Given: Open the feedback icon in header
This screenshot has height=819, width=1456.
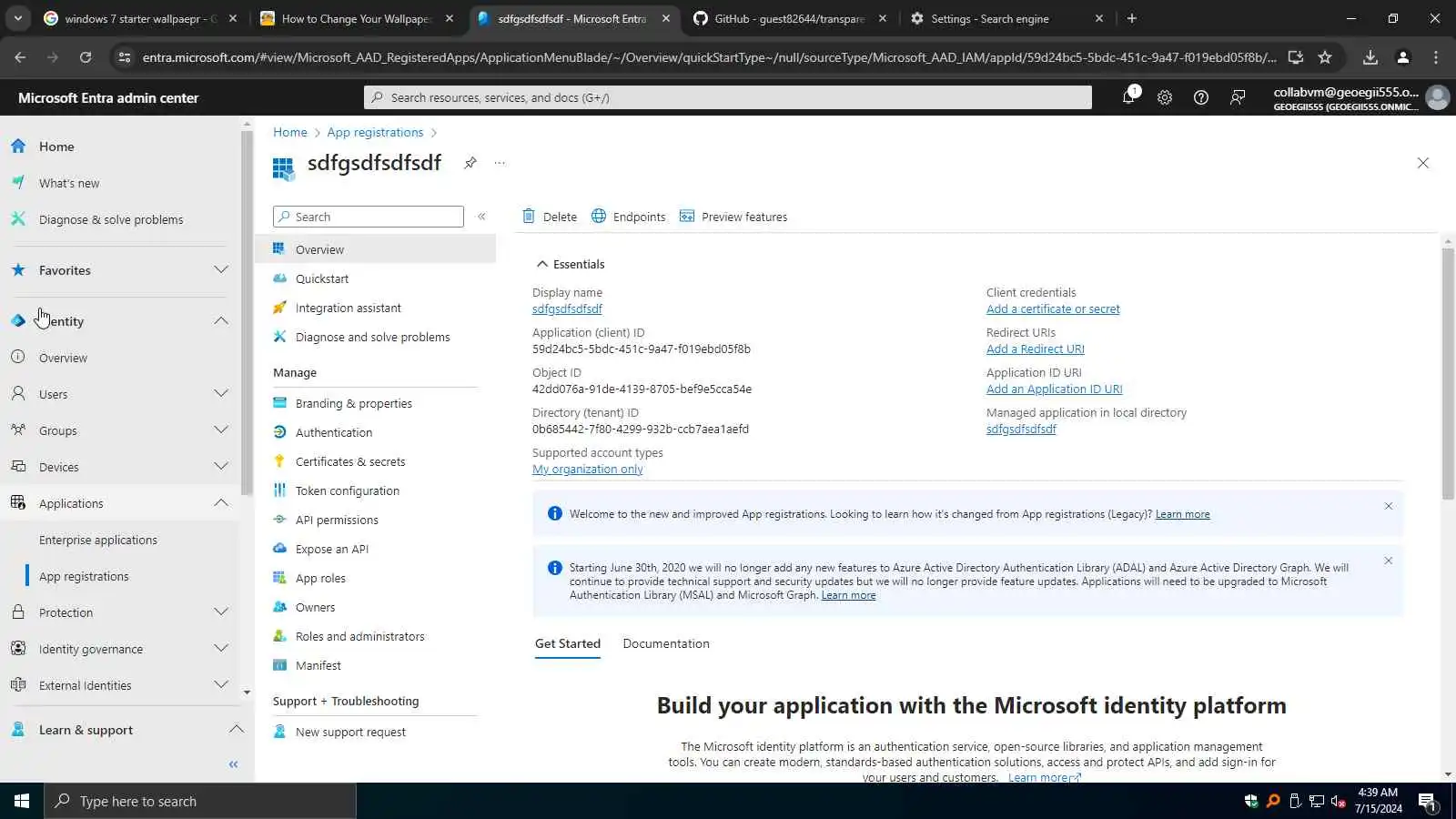Looking at the screenshot, I should [x=1238, y=97].
